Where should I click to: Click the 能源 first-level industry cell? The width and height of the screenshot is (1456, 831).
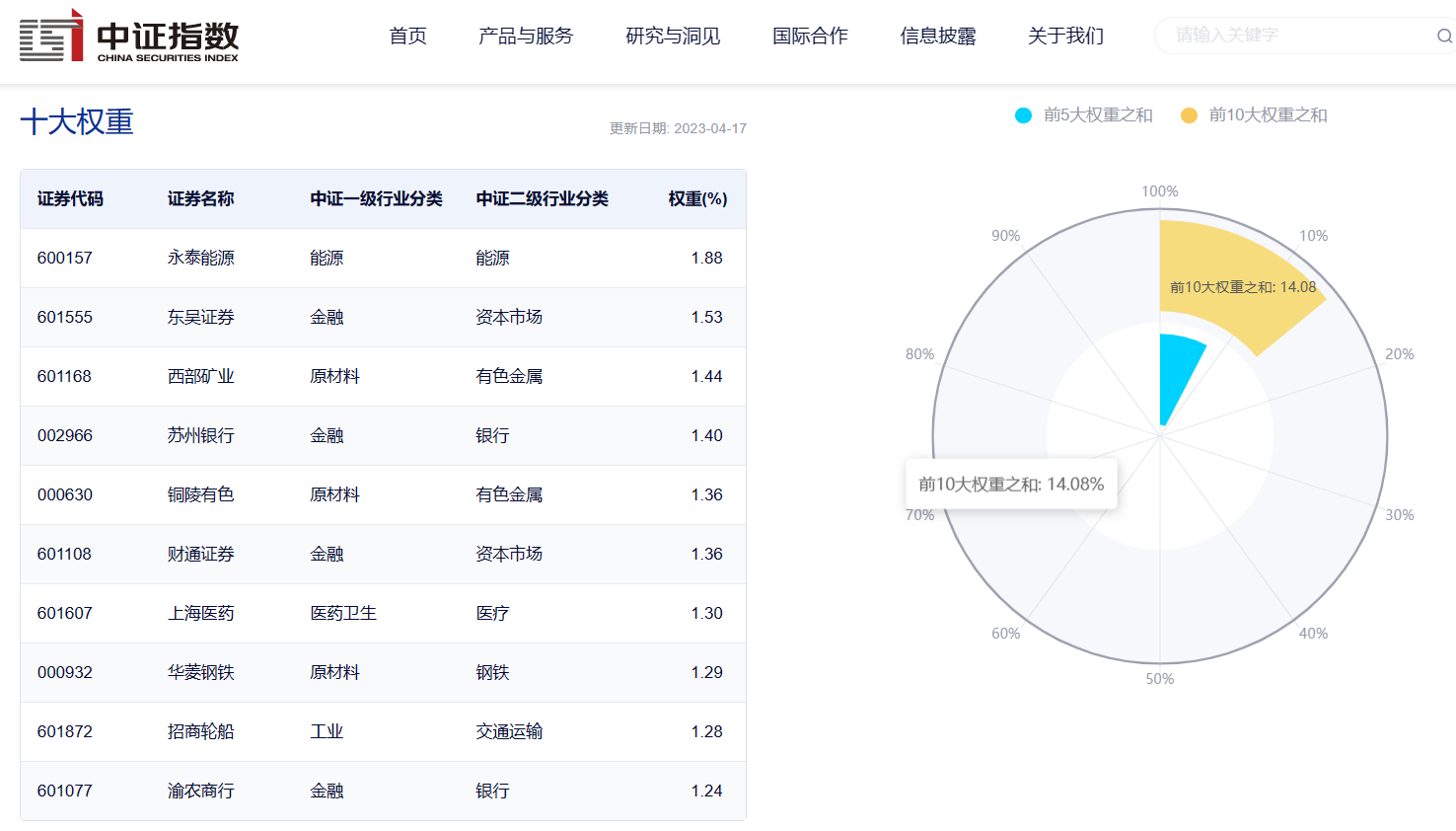pyautogui.click(x=327, y=259)
